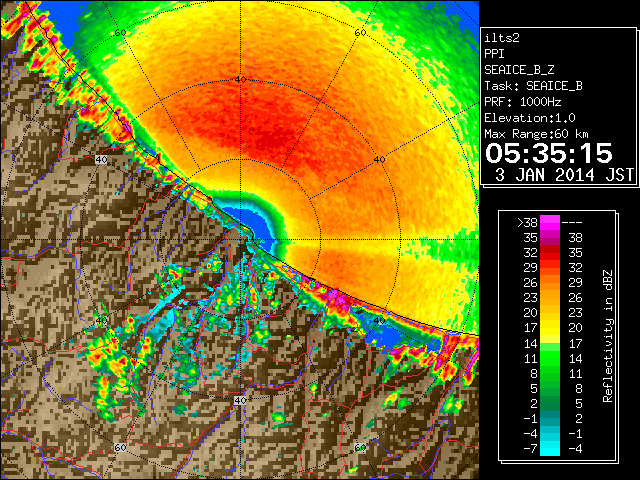The image size is (640, 480).
Task: Click the cyan swatch beside "-7"
Action: (x=550, y=448)
